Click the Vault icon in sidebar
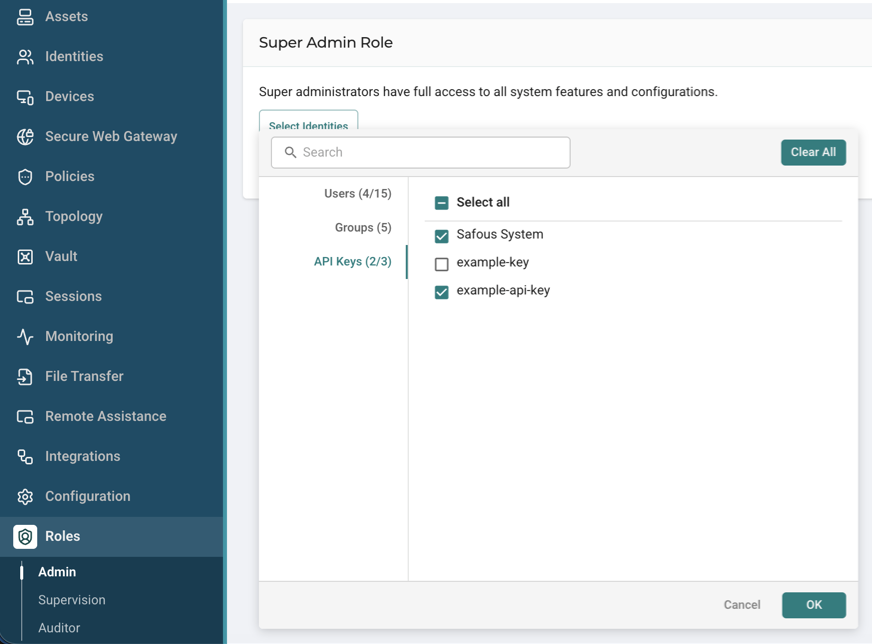The width and height of the screenshot is (873, 644). tap(25, 257)
